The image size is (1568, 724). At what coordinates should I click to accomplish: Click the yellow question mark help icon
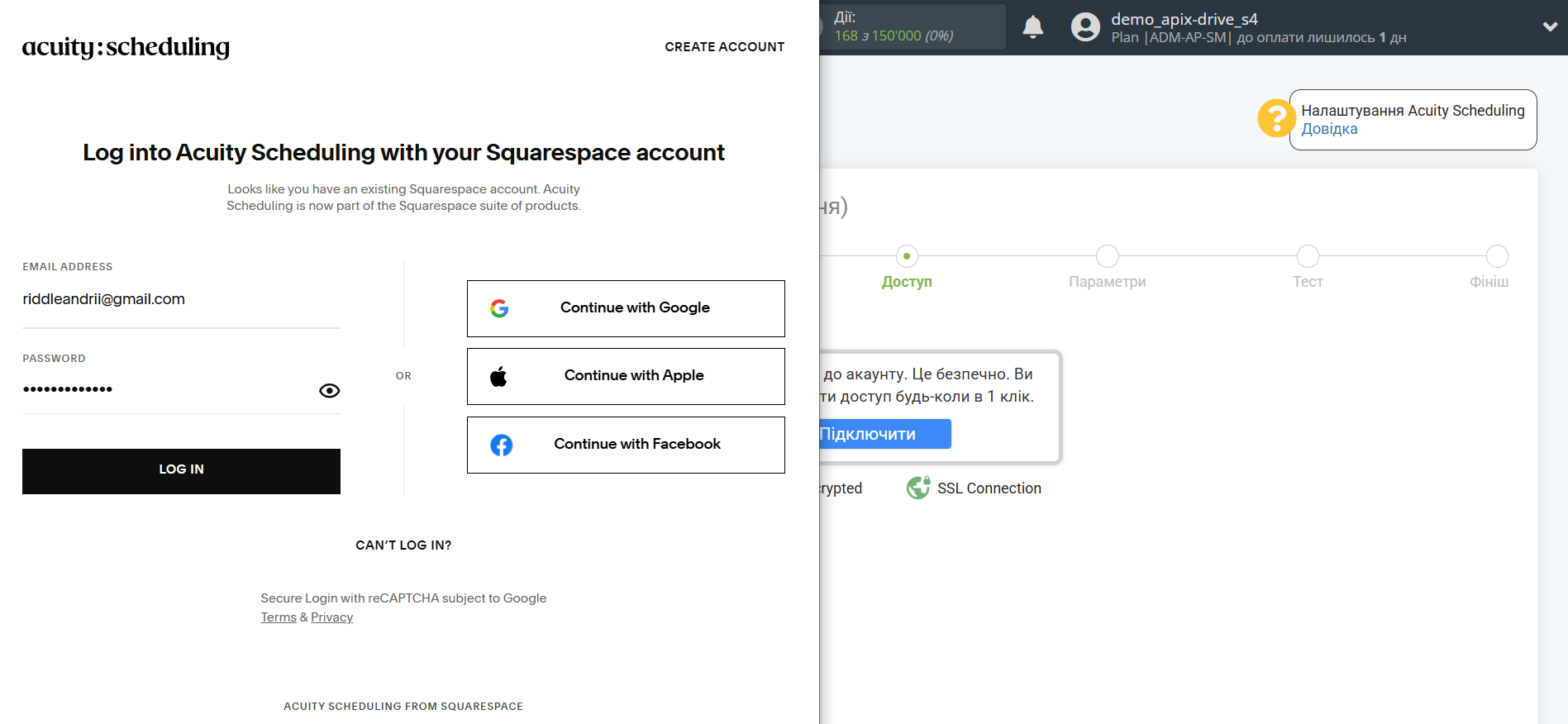point(1275,118)
